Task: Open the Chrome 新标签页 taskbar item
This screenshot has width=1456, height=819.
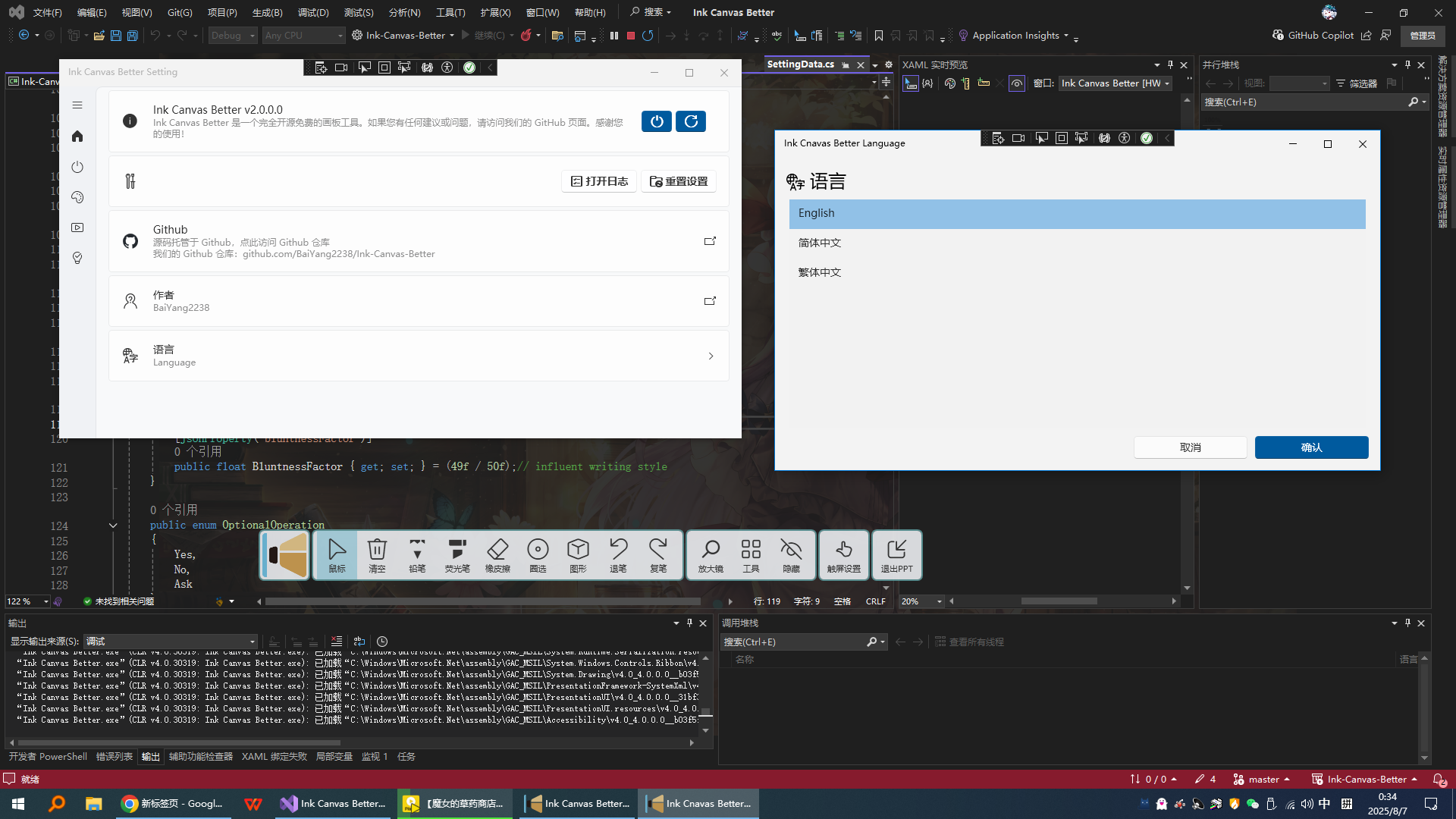Action: pyautogui.click(x=173, y=804)
